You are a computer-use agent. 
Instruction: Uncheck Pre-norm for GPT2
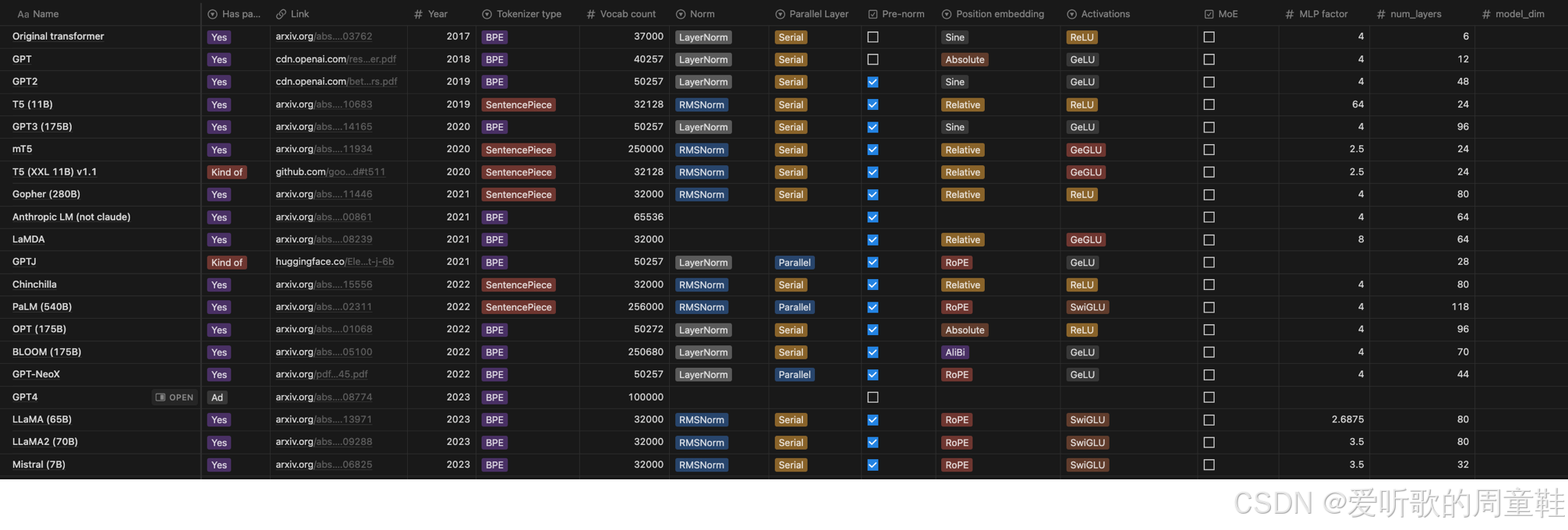(872, 82)
